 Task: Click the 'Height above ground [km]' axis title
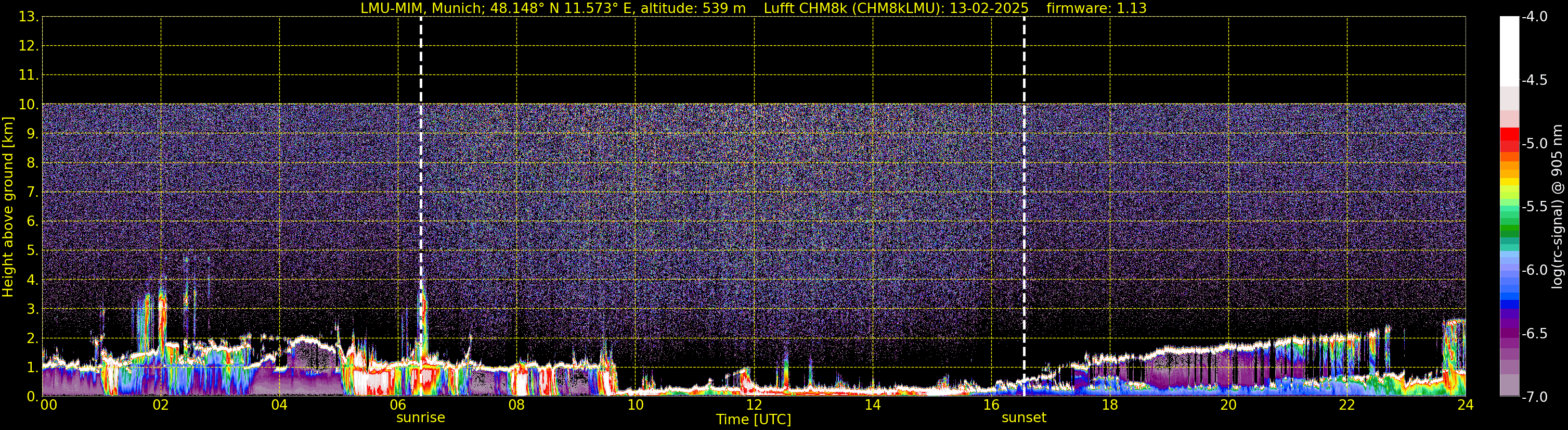[8, 207]
